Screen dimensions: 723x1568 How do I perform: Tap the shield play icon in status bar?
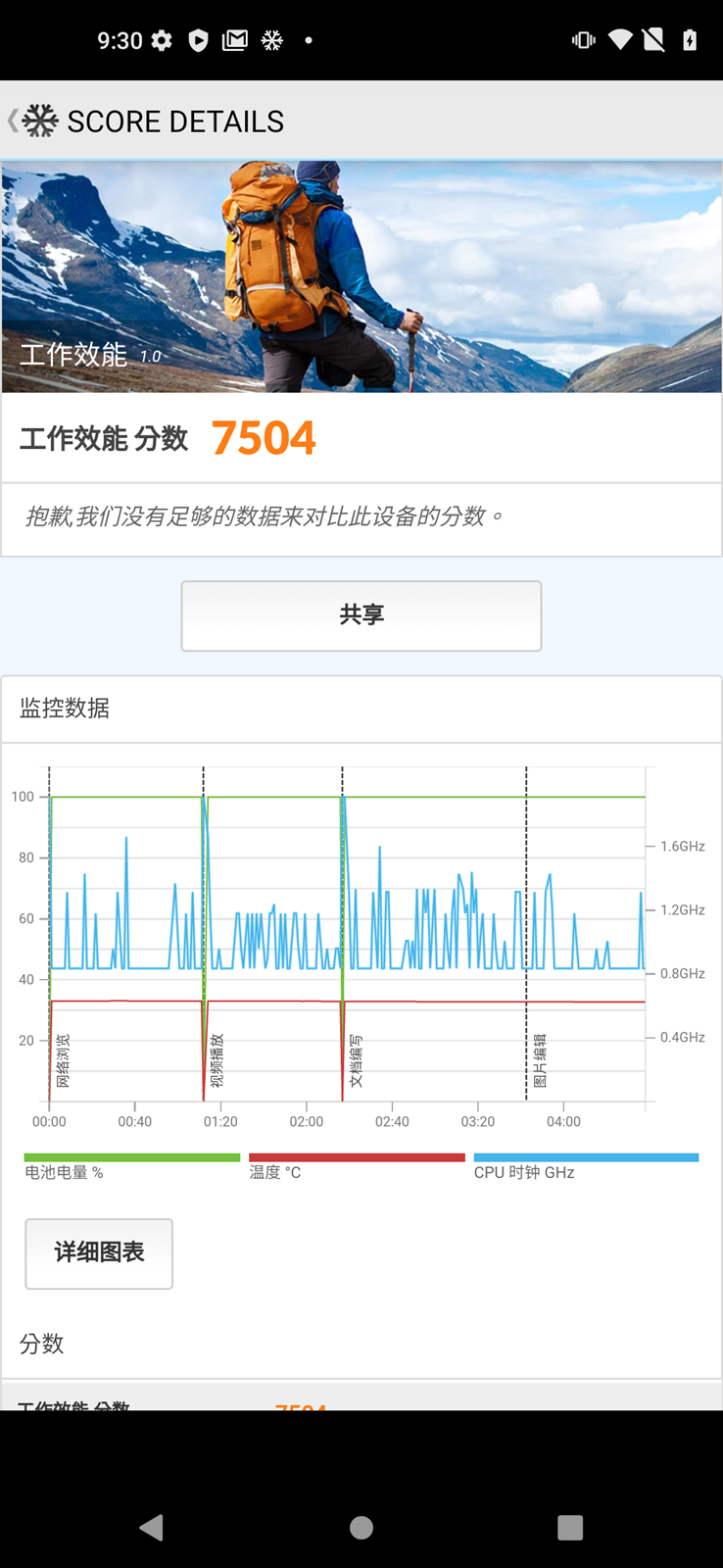[x=198, y=40]
